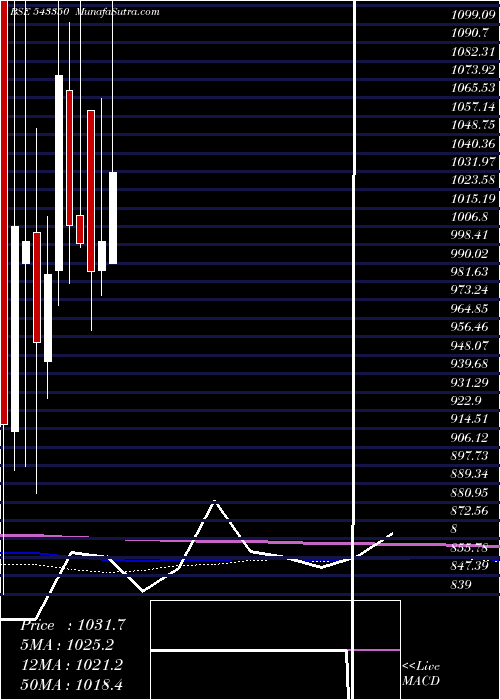Image resolution: width=500 pixels, height=700 pixels.
Task: Click the peak of the white zigzag line
Action: [215, 501]
